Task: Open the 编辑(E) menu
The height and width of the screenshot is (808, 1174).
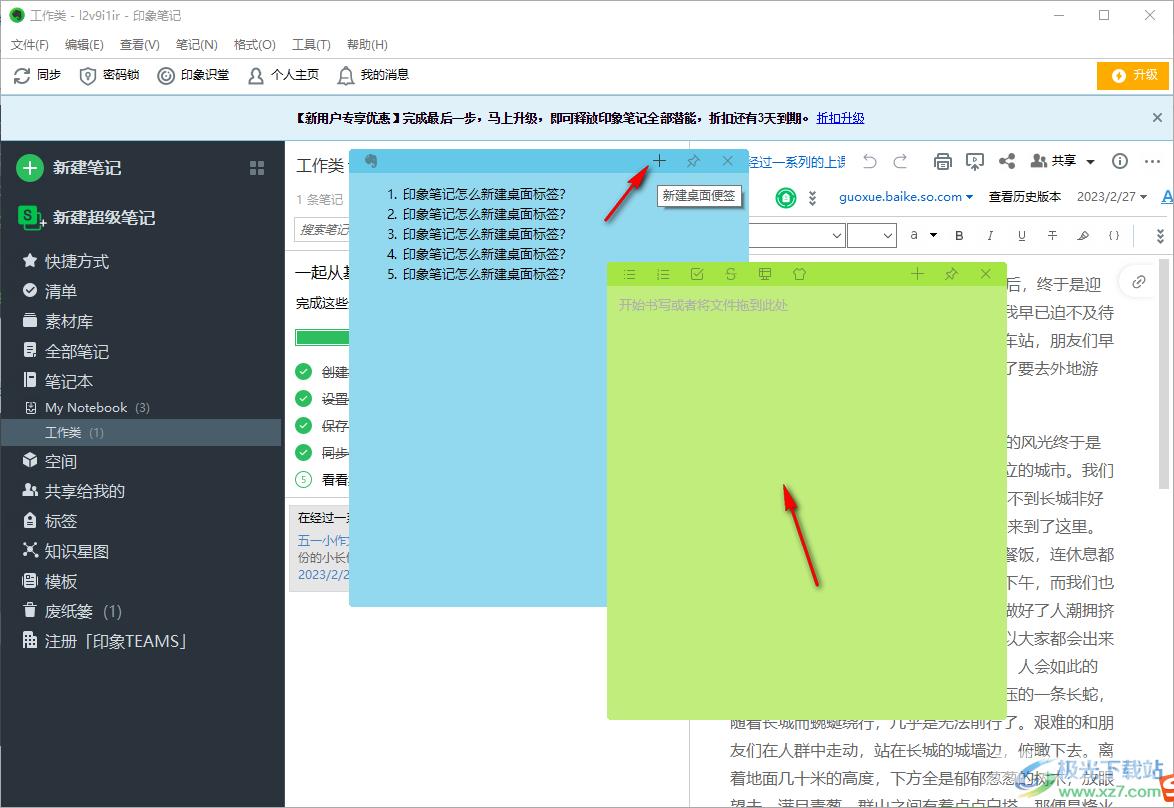Action: (84, 44)
